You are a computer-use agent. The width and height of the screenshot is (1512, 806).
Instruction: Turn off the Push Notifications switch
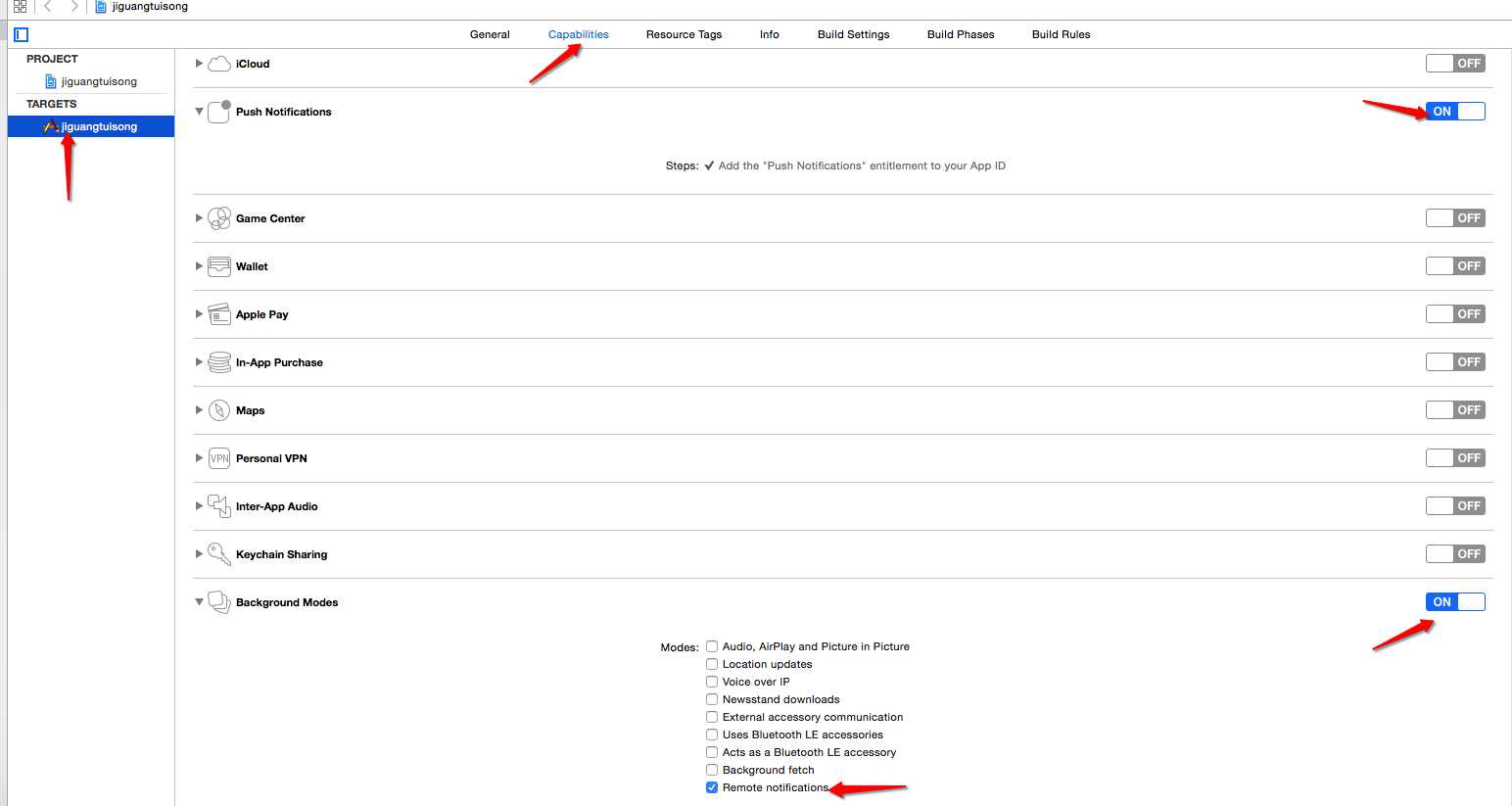coord(1455,112)
